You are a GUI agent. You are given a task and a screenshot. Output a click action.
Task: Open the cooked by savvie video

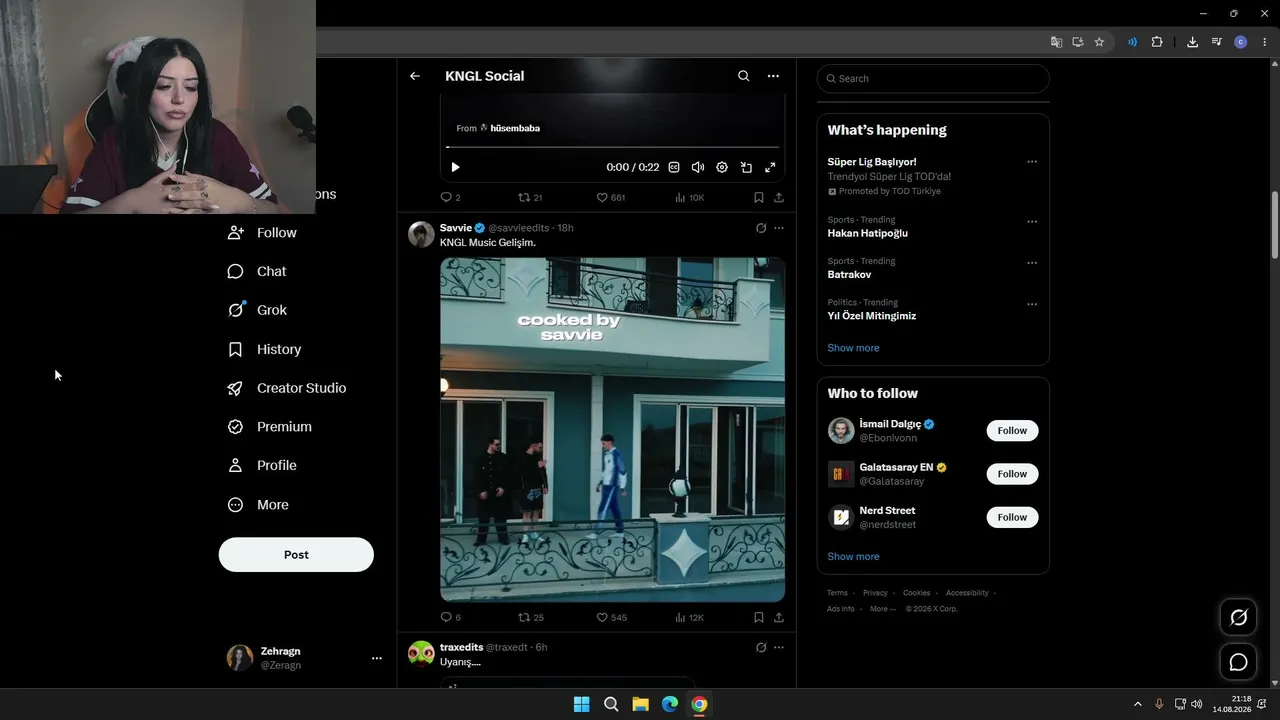point(612,430)
